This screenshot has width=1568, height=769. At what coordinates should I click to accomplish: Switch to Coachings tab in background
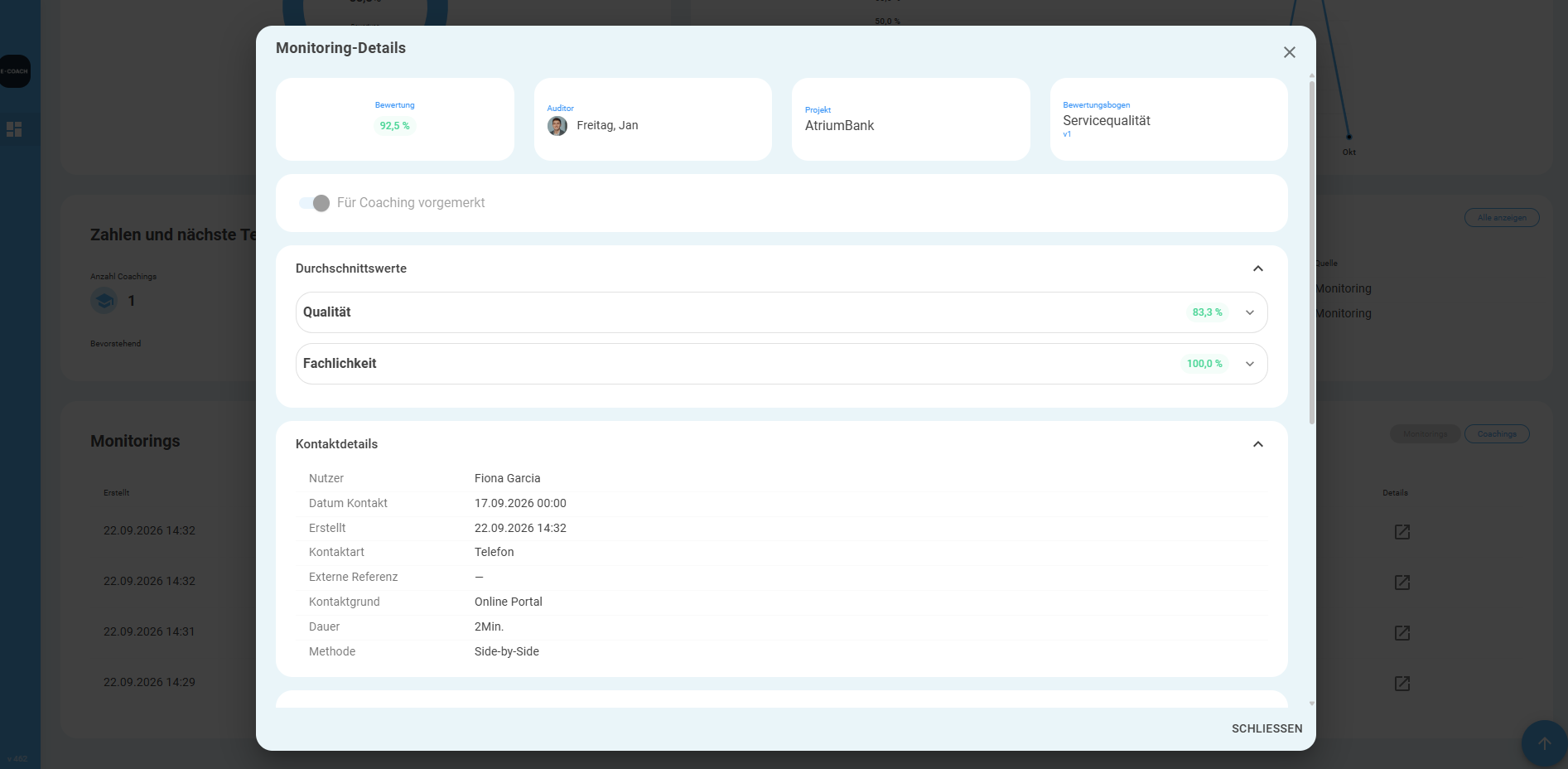point(1497,434)
